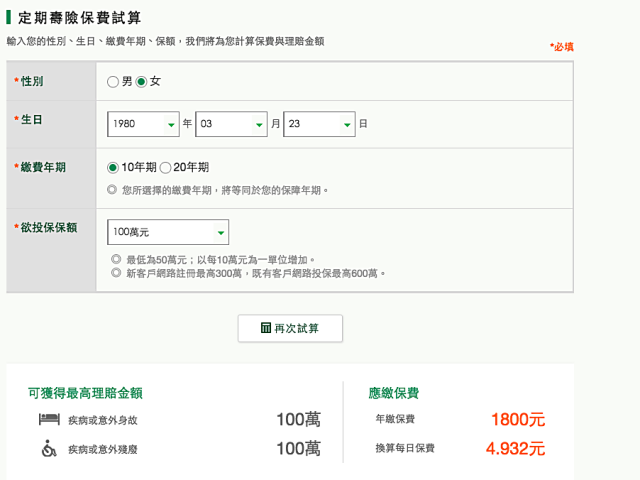Click the bed icon beside 疾病或意外身故
This screenshot has height=480, width=640.
[49, 419]
